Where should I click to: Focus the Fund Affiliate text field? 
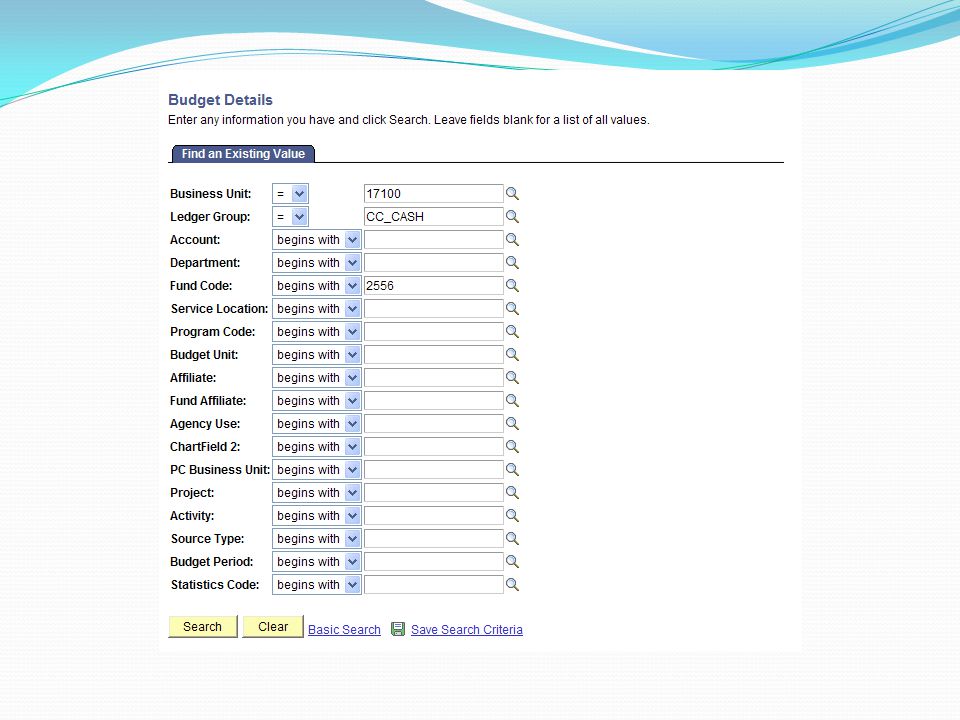(x=433, y=400)
